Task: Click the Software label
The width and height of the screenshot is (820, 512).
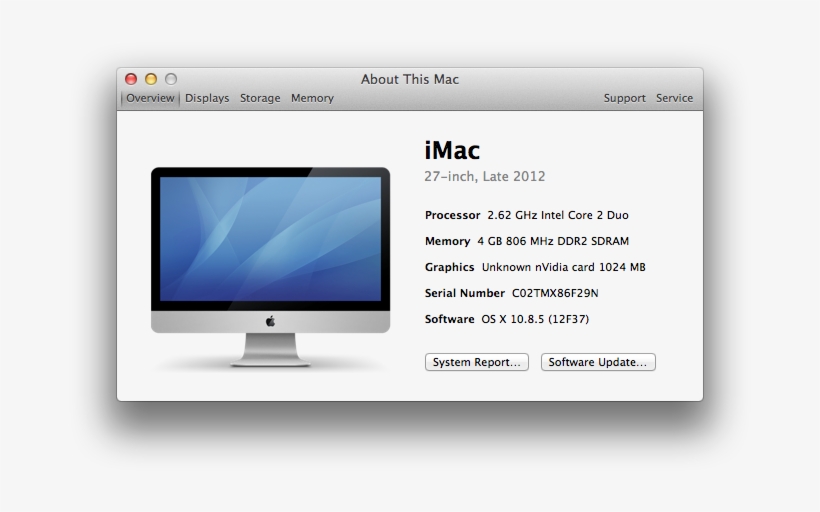Action: (450, 319)
